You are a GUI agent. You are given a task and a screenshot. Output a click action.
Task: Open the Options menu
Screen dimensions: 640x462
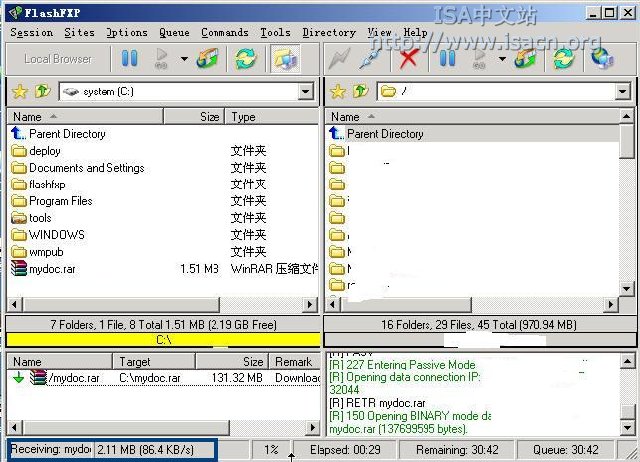[x=127, y=32]
